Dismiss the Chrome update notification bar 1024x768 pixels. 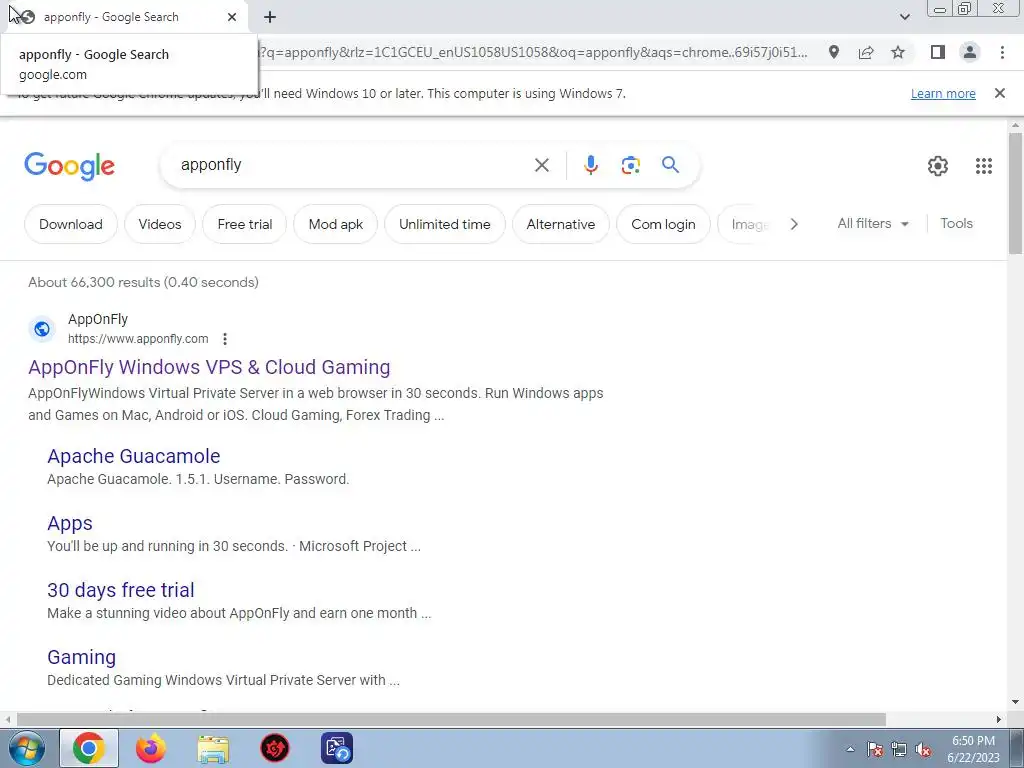pyautogui.click(x=999, y=93)
